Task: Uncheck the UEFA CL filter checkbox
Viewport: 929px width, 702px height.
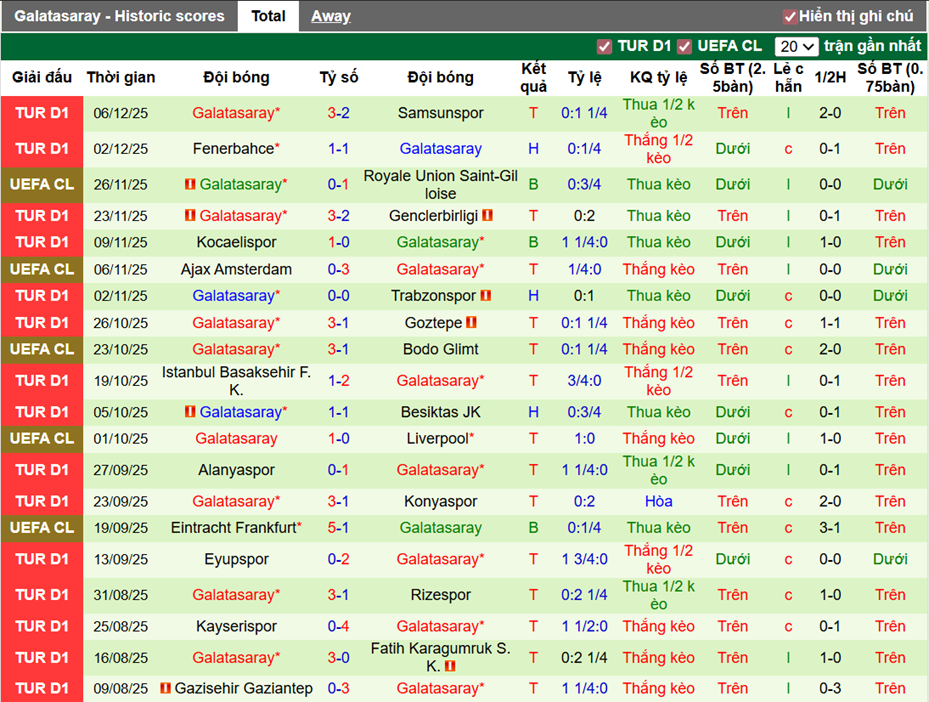Action: click(x=684, y=46)
